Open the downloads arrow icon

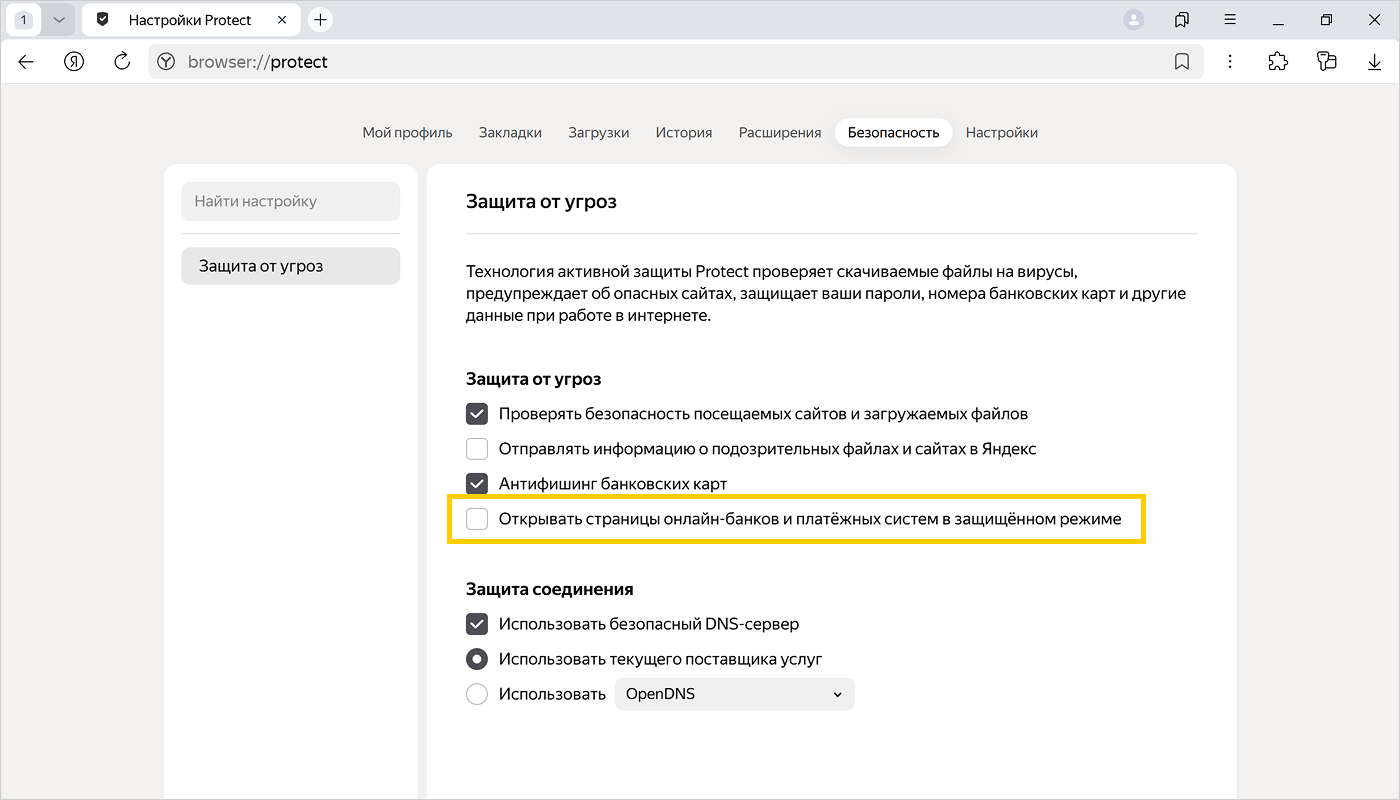click(x=1374, y=62)
